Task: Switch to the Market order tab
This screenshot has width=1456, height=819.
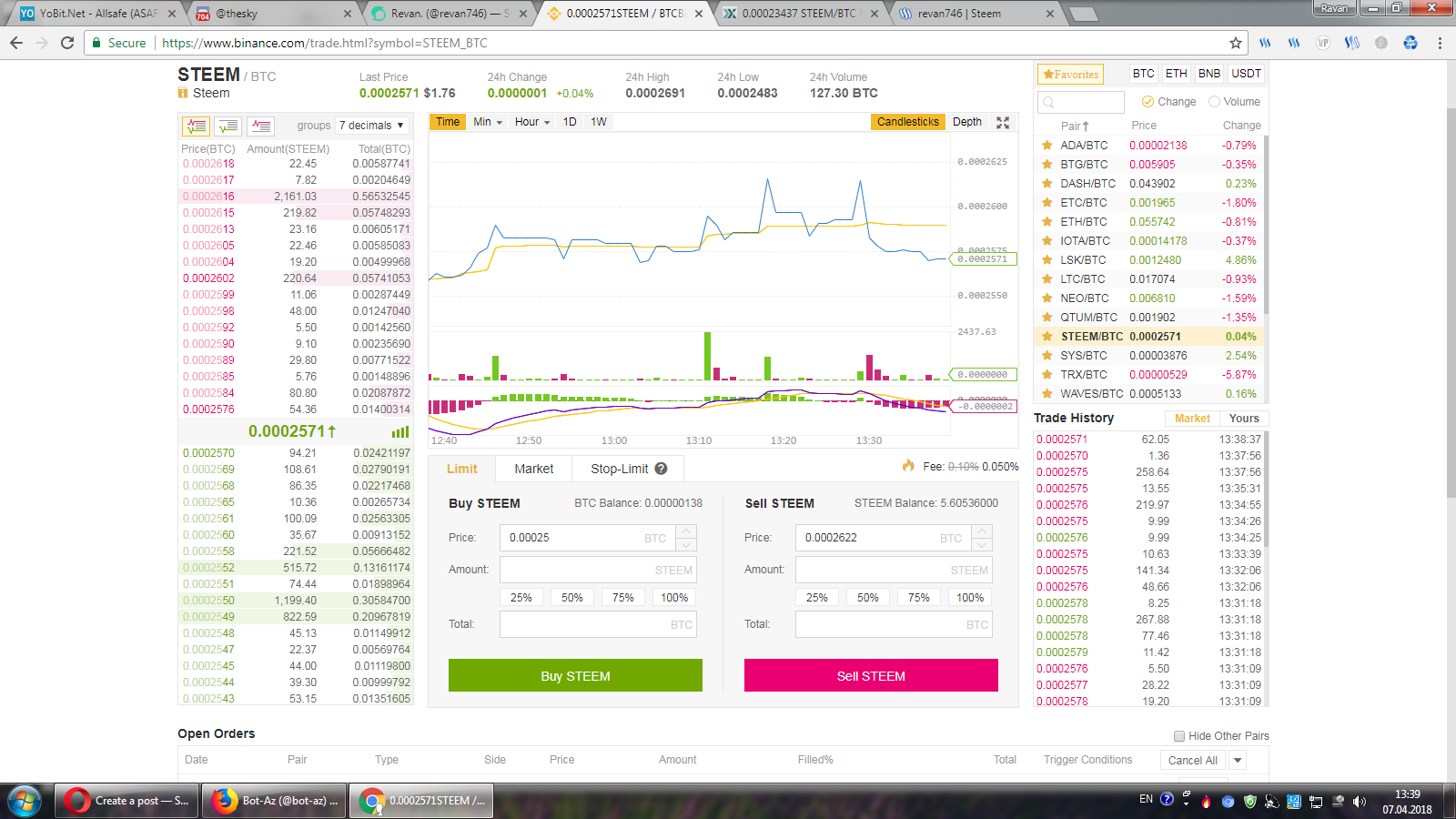Action: tap(533, 469)
